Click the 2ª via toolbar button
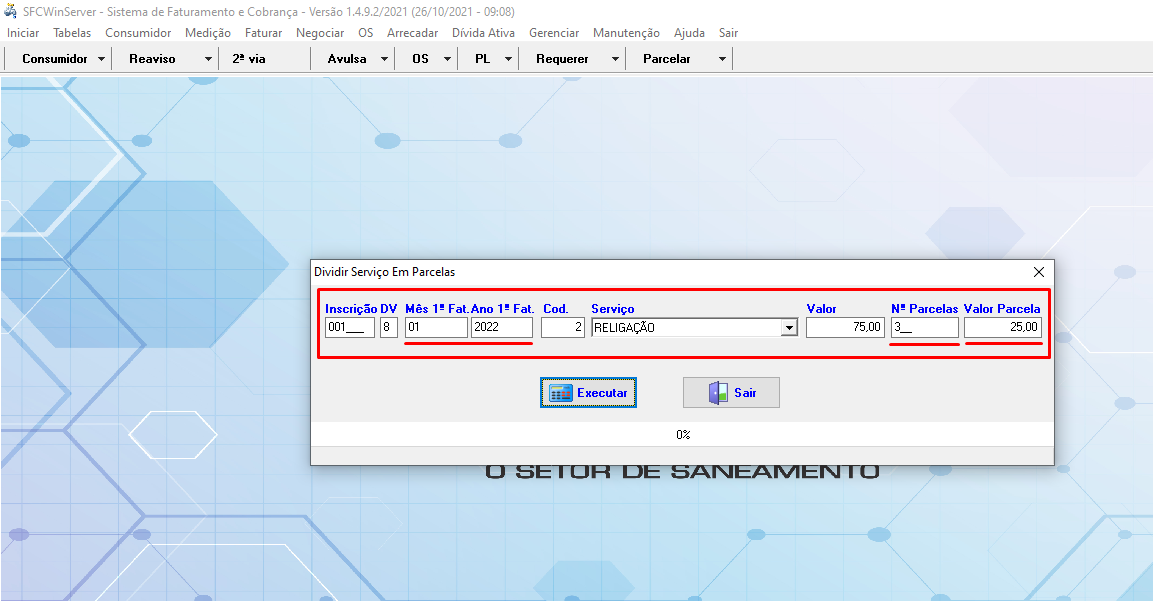This screenshot has height=601, width=1153. 249,59
